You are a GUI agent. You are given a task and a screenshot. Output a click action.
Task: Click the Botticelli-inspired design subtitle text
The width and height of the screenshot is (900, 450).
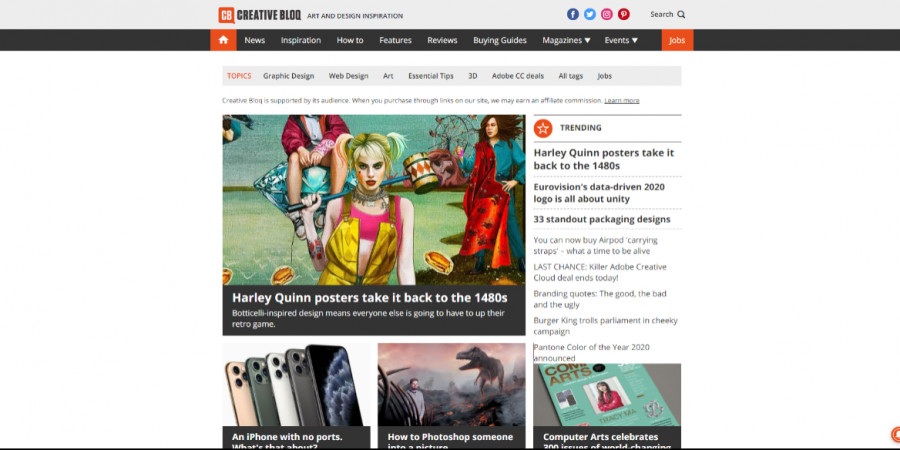(x=368, y=319)
